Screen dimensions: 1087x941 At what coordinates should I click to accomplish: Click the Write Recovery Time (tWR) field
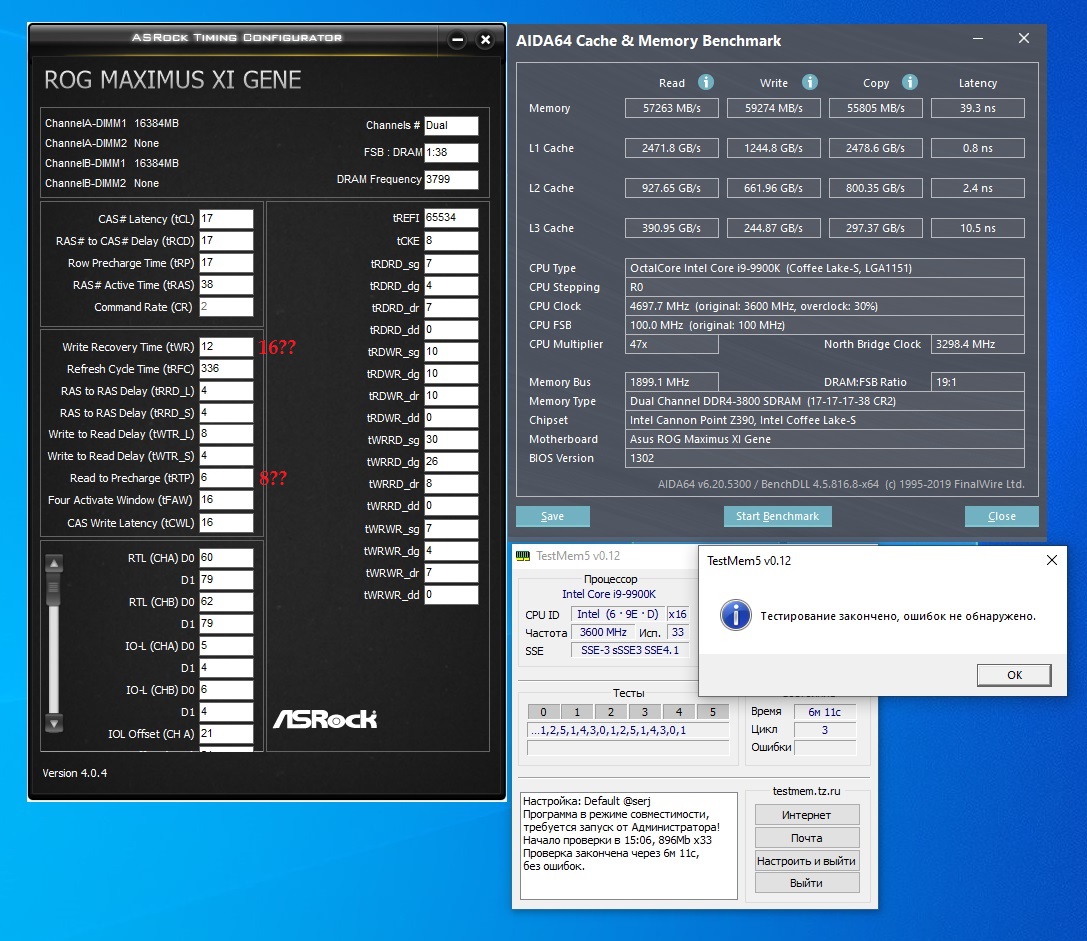226,347
